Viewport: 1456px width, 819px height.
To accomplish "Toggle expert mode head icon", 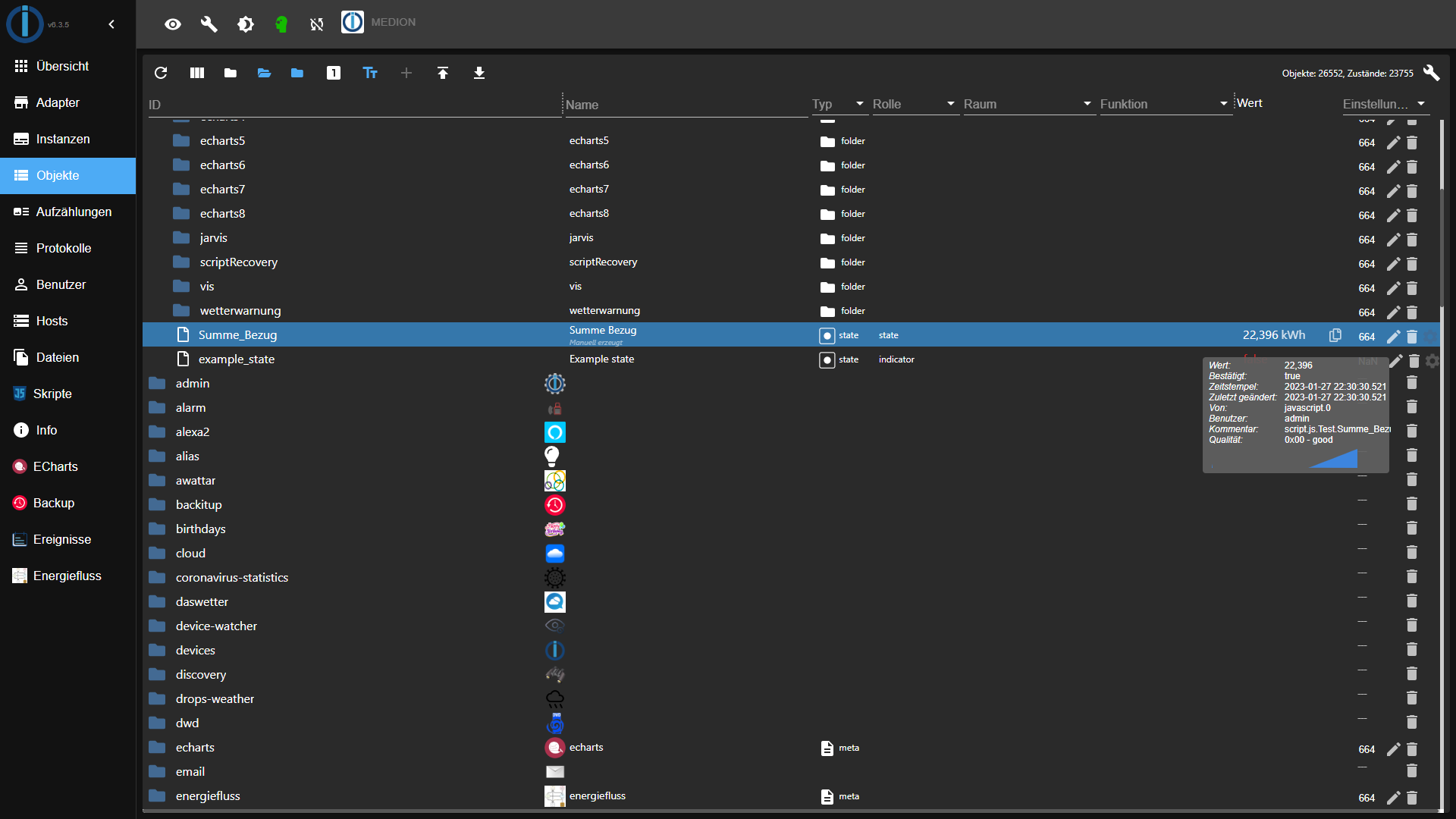I will point(281,24).
